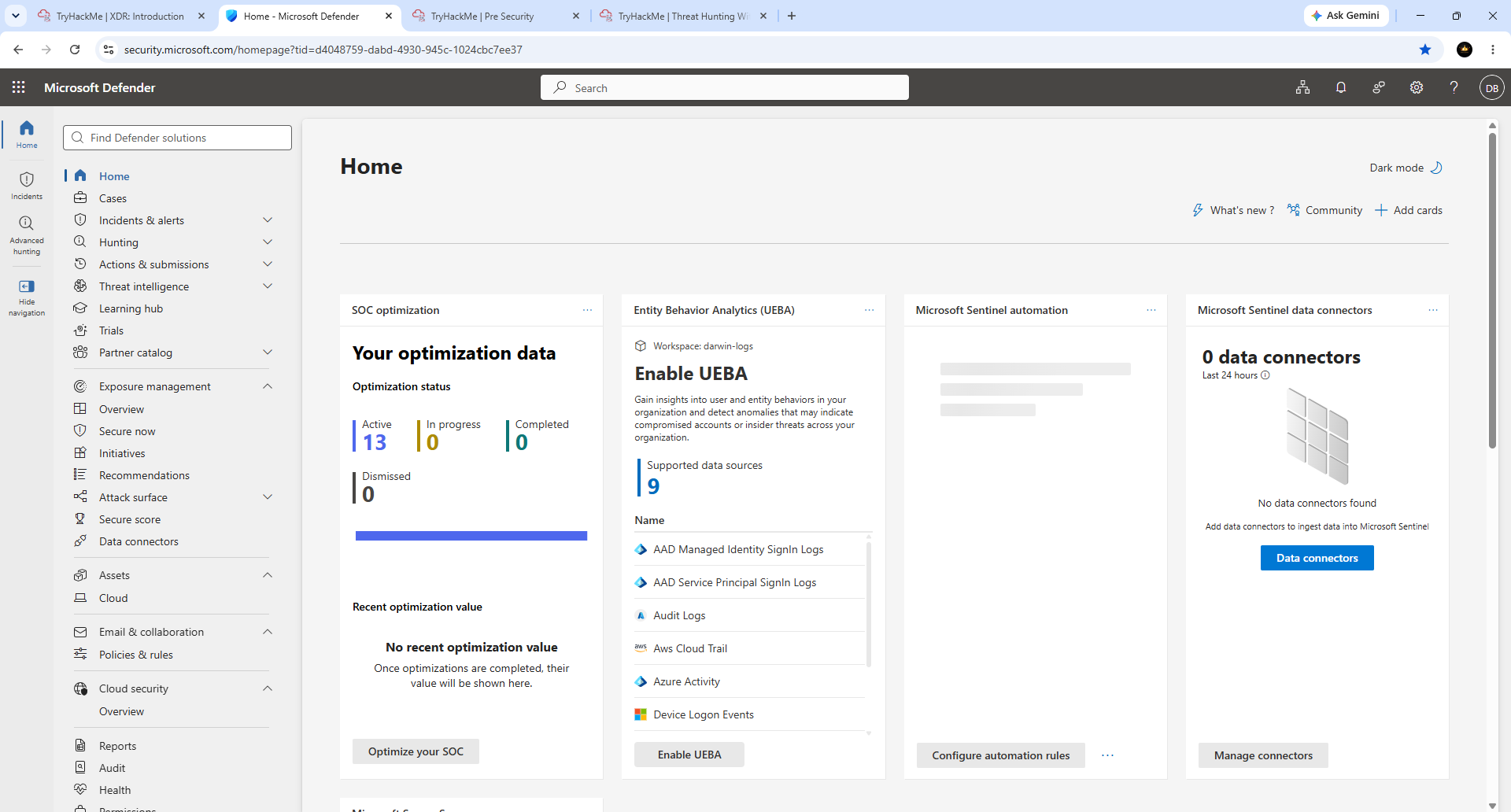Screen dimensions: 1511x812
Task: Open the DB account avatar
Action: pyautogui.click(x=1491, y=88)
